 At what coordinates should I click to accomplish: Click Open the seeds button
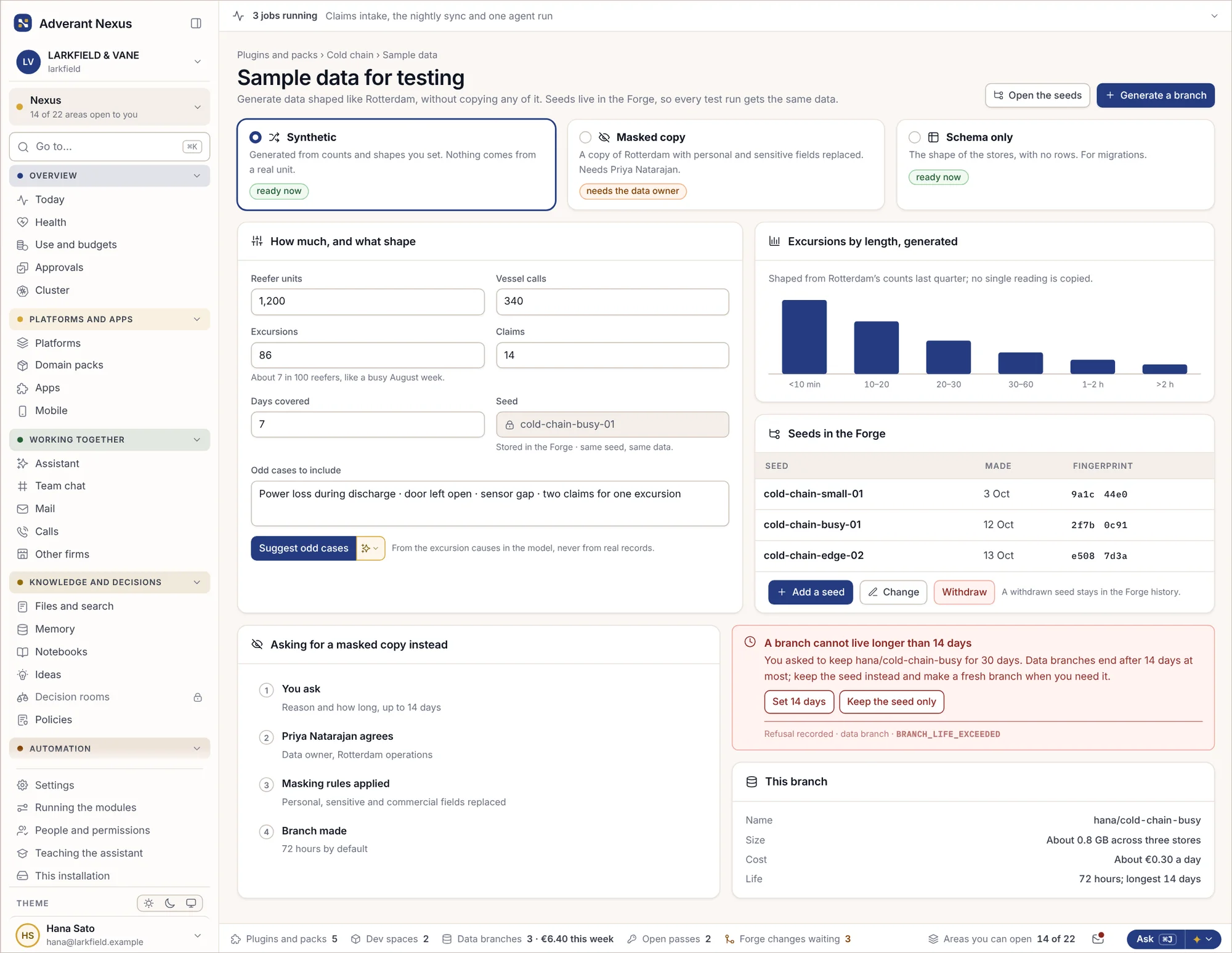[1037, 95]
